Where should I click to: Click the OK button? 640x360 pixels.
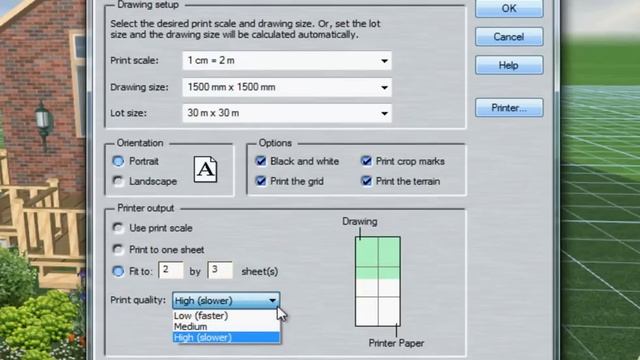(x=509, y=8)
